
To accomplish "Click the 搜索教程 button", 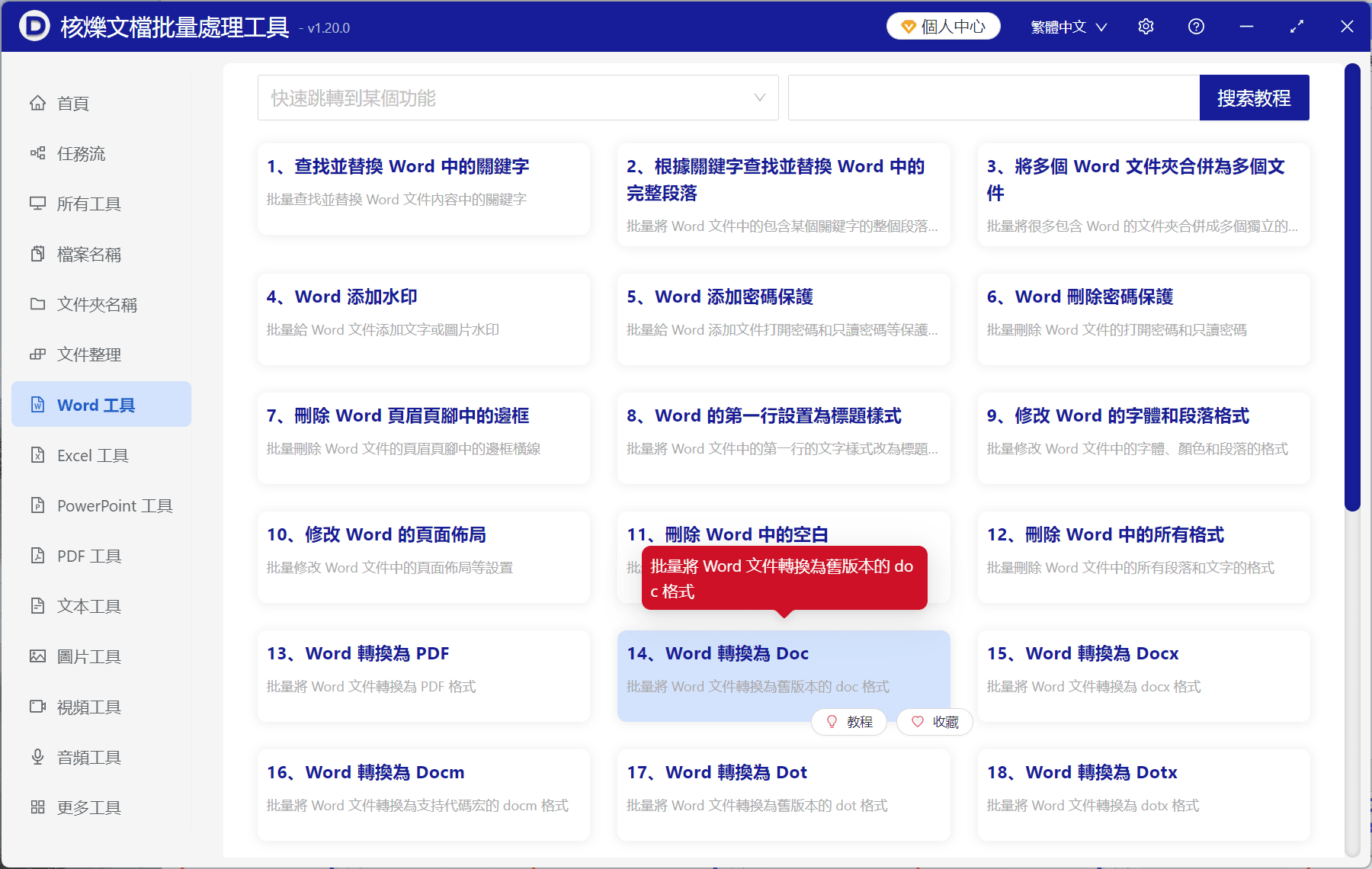I will 1254,98.
